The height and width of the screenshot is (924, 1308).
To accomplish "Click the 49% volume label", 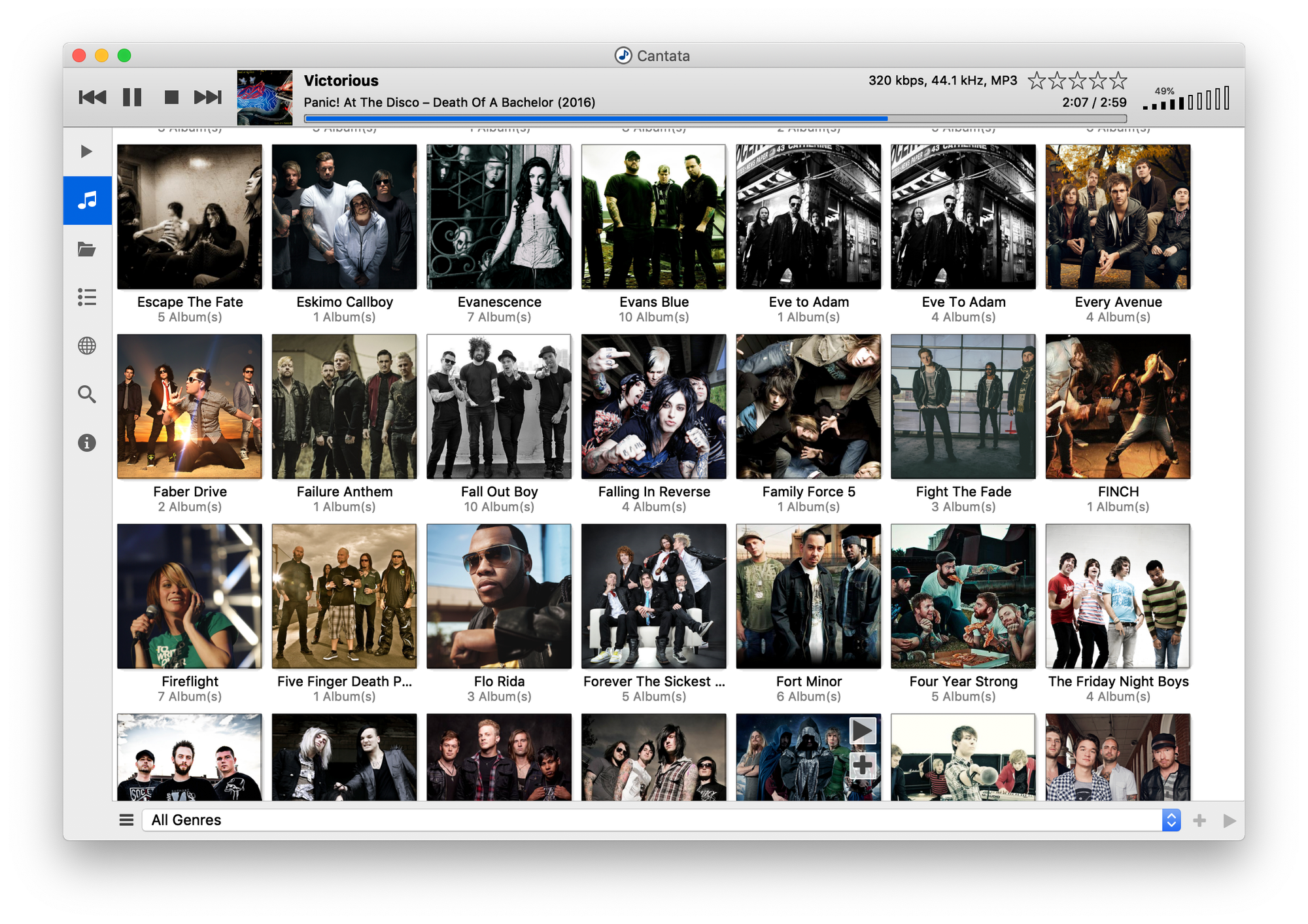I will click(1164, 92).
